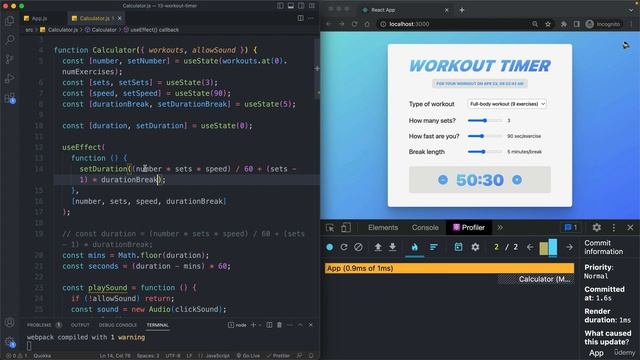Open the Manage gear in VS Code
This screenshot has width=640, height=360.
tap(10, 341)
